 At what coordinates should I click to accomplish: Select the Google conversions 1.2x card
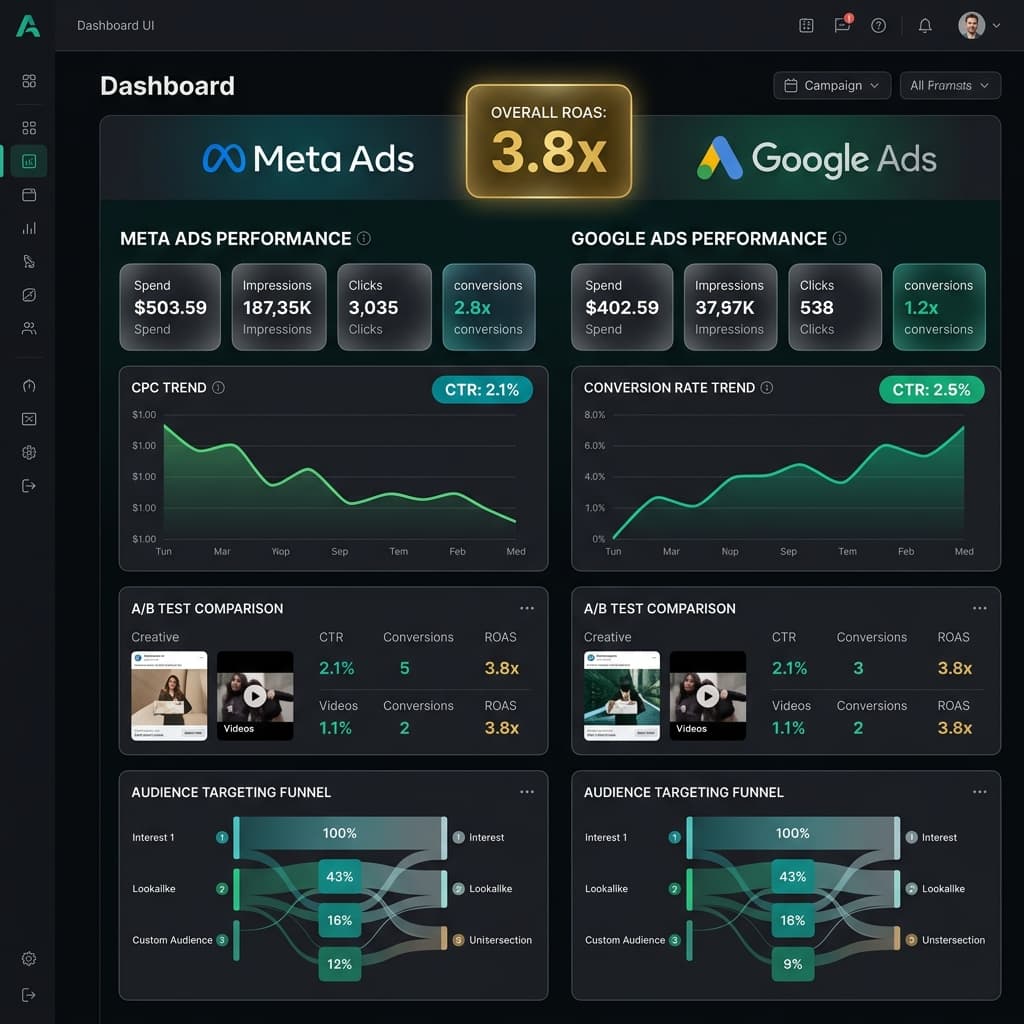[x=939, y=307]
